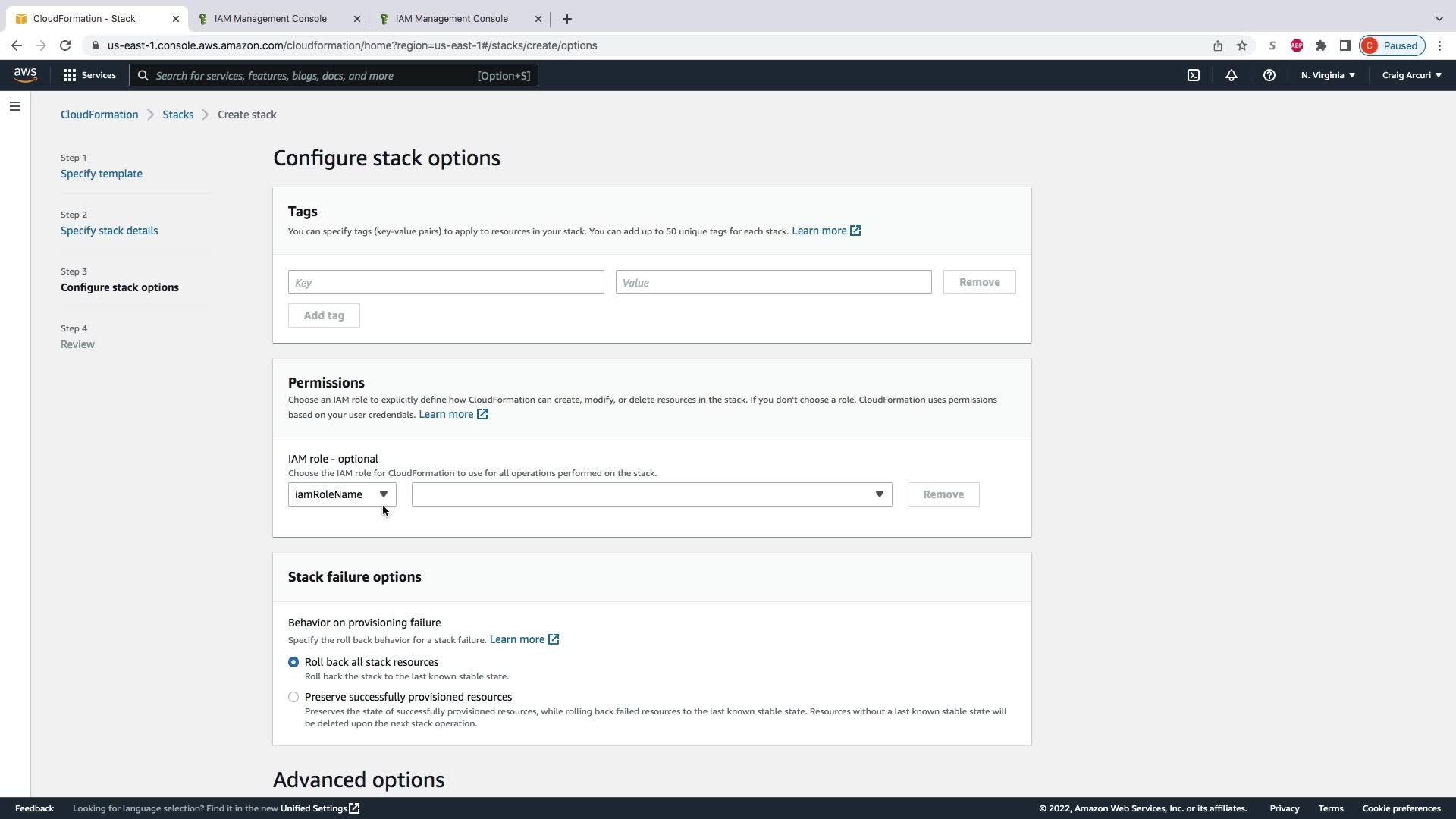Expand the empty IAM role selection dropdown

coord(651,494)
